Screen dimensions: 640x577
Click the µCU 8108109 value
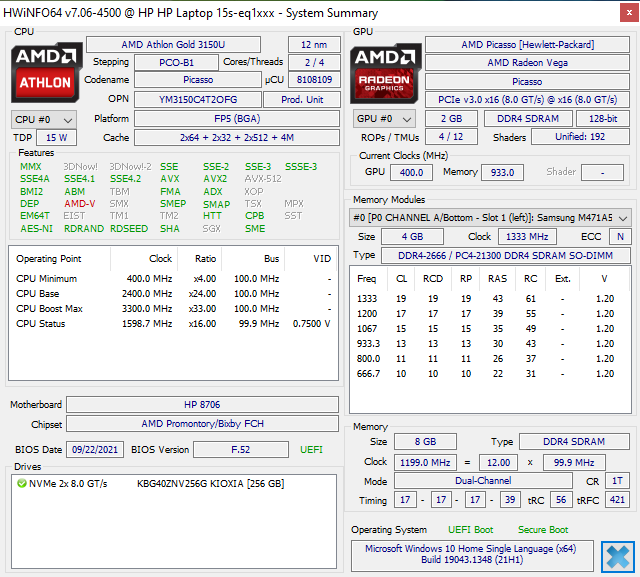314,80
